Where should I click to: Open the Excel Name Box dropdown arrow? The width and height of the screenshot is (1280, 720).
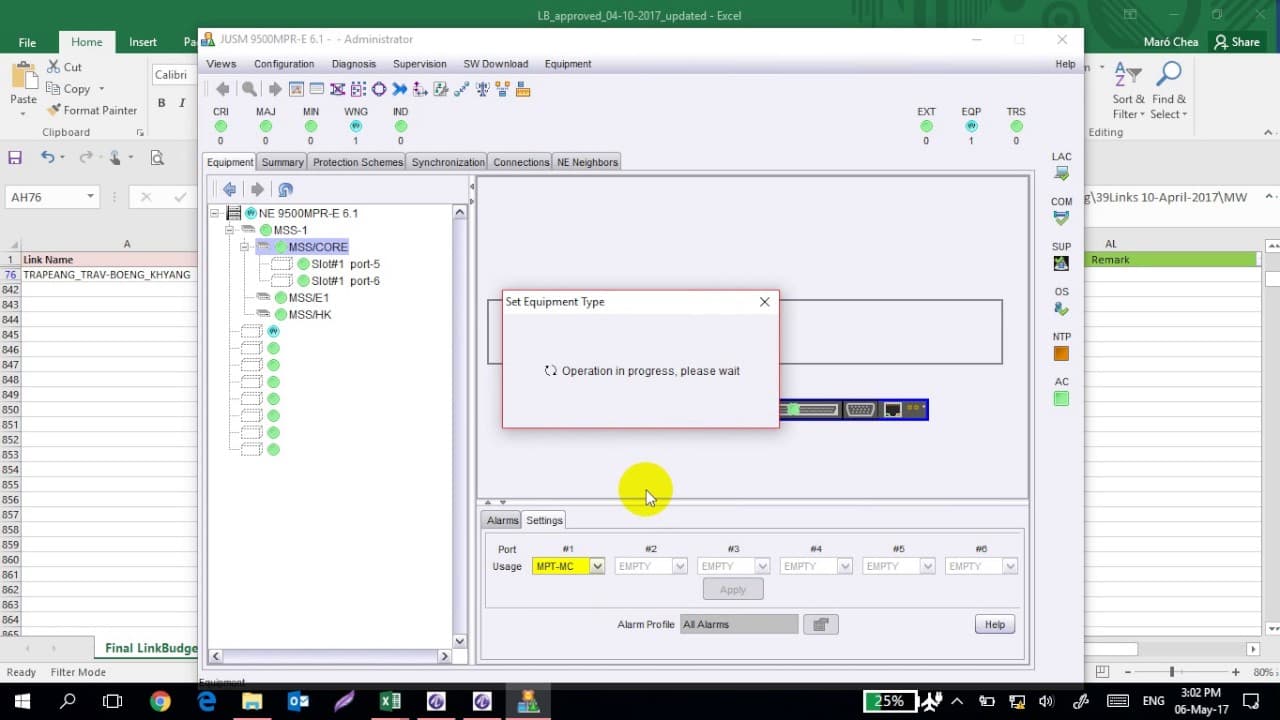tap(90, 197)
